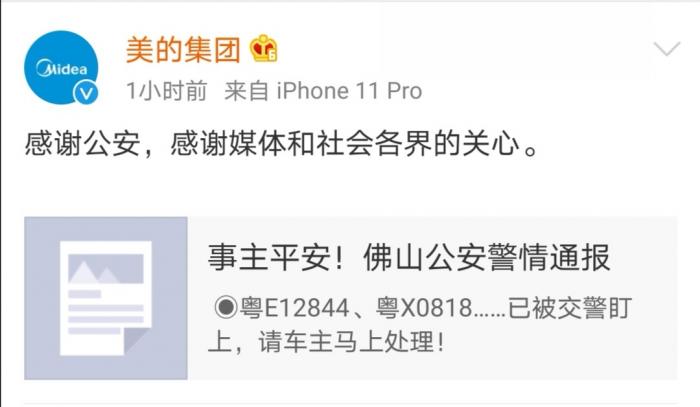Open the article document thumbnail icon
The width and height of the screenshot is (700, 407).
coord(106,298)
